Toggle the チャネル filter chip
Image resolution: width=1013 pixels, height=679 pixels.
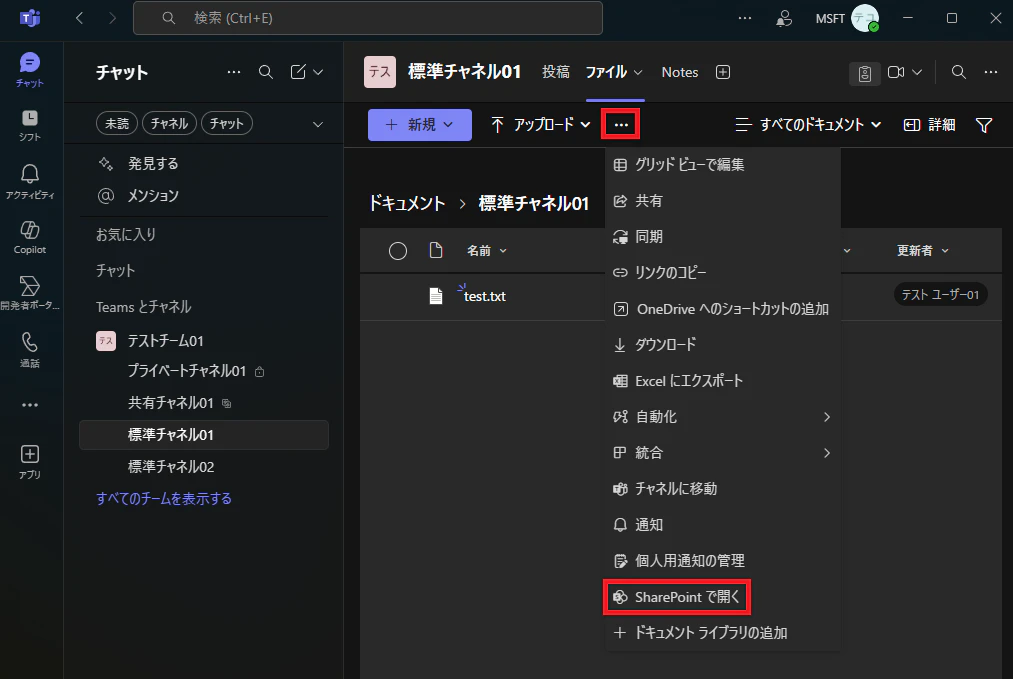click(x=169, y=123)
